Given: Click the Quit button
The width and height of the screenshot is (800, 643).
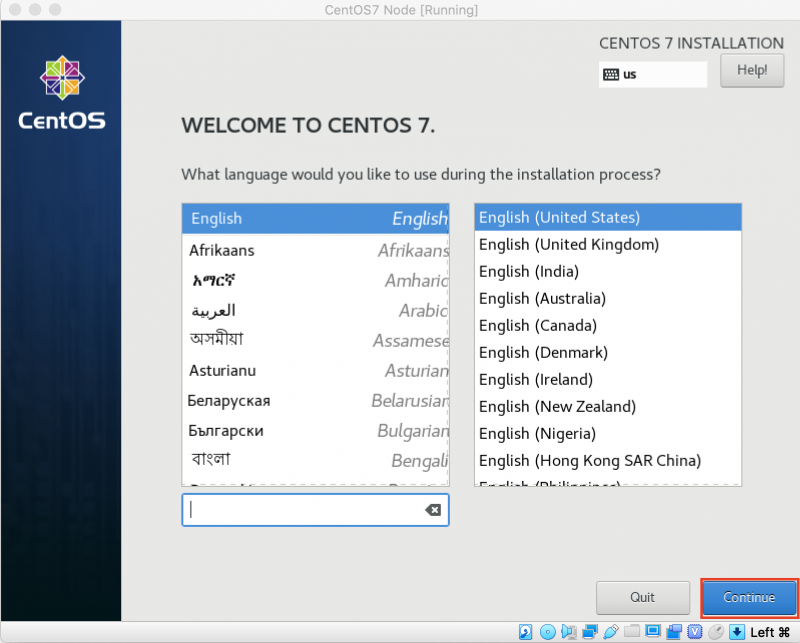Looking at the screenshot, I should [x=642, y=597].
